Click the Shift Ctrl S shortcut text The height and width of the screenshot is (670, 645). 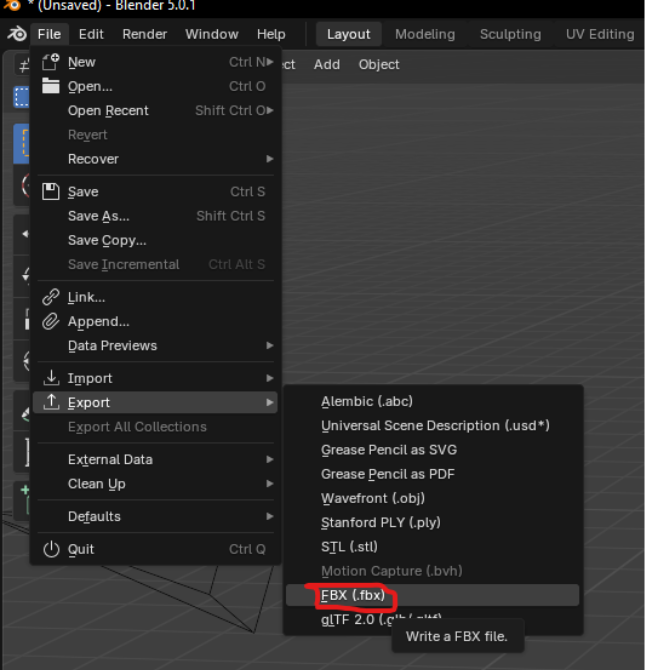(230, 216)
